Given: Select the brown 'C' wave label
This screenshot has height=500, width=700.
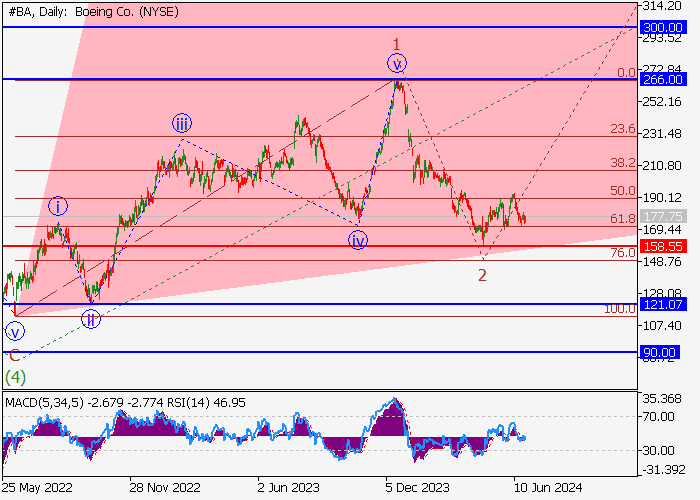Looking at the screenshot, I should click(x=14, y=355).
